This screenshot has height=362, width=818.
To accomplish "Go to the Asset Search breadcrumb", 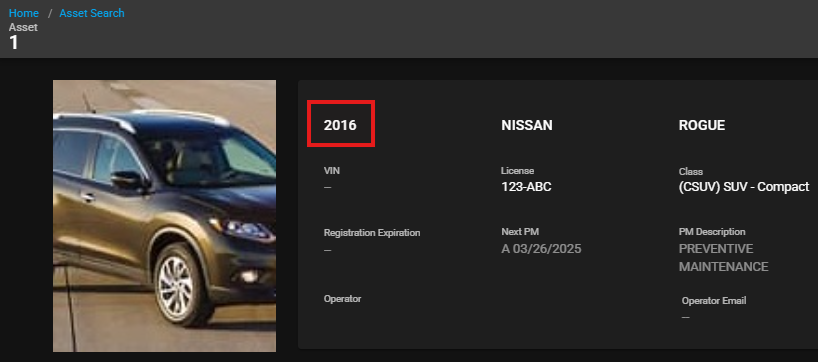I will tap(92, 13).
